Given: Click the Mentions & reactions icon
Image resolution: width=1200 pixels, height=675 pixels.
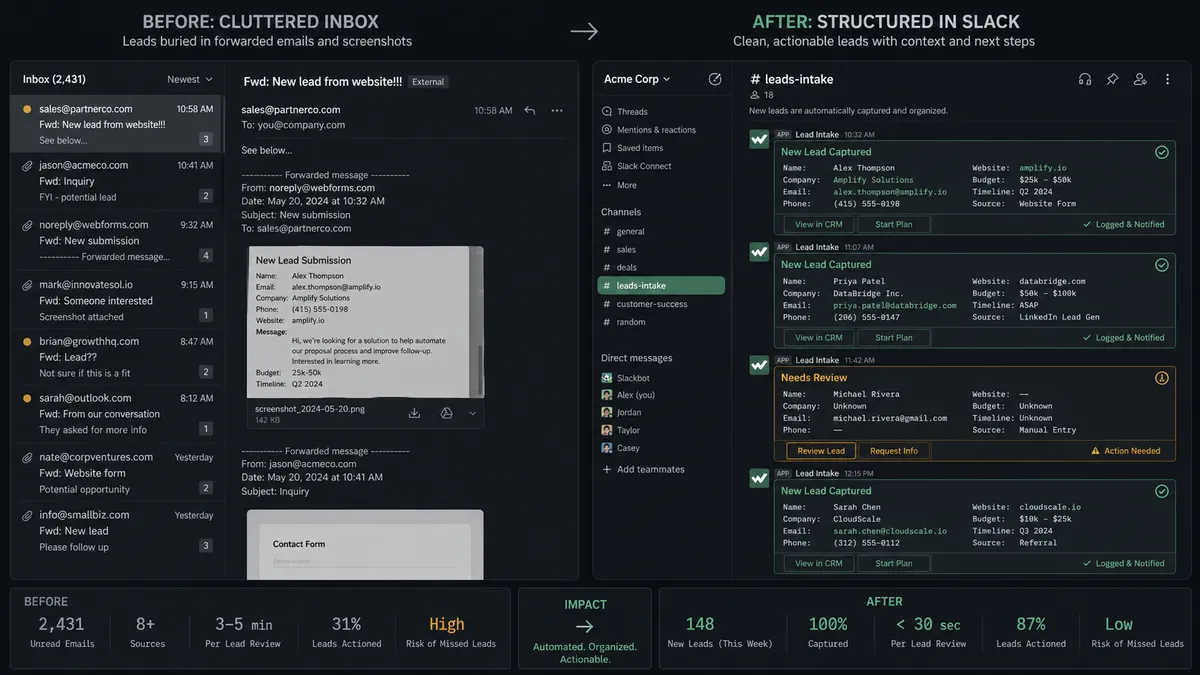Looking at the screenshot, I should pyautogui.click(x=607, y=130).
